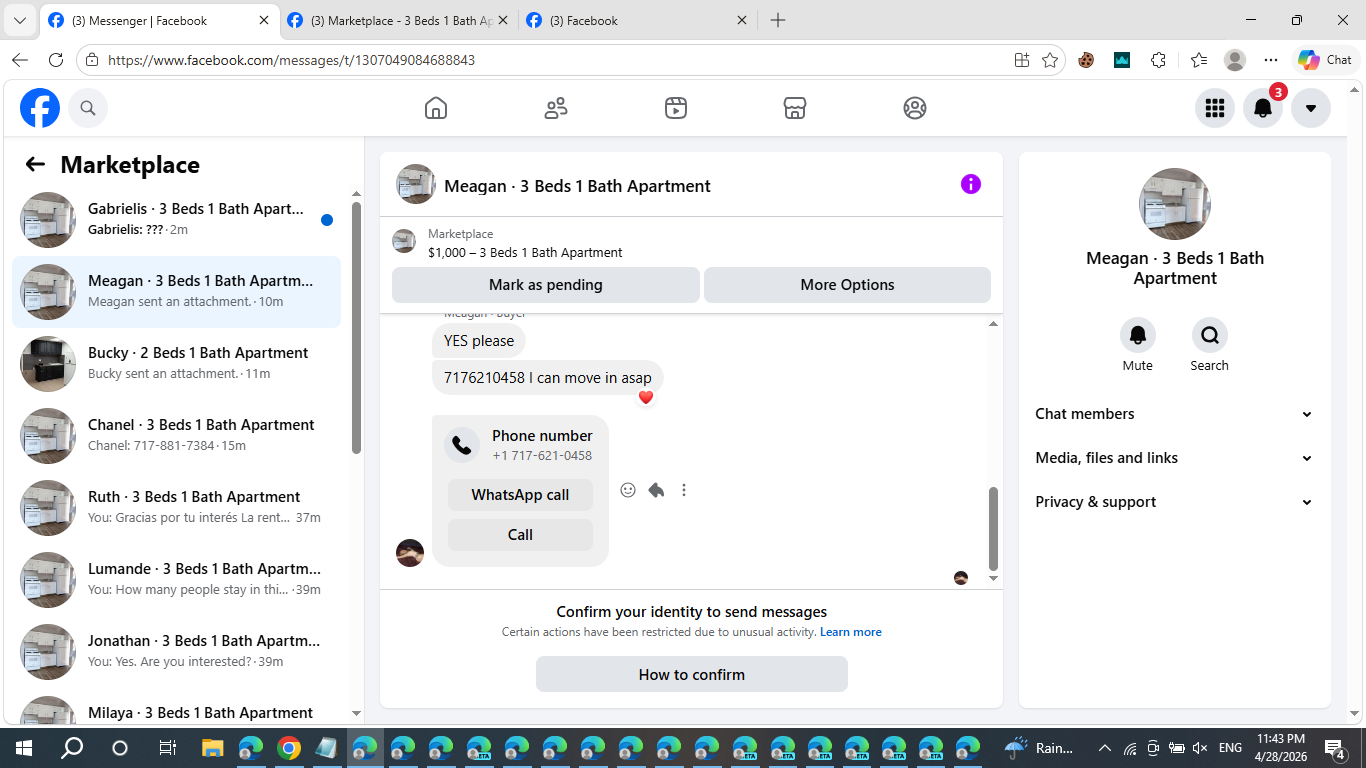This screenshot has width=1366, height=768.
Task: Open the Learn more link
Action: (x=851, y=632)
